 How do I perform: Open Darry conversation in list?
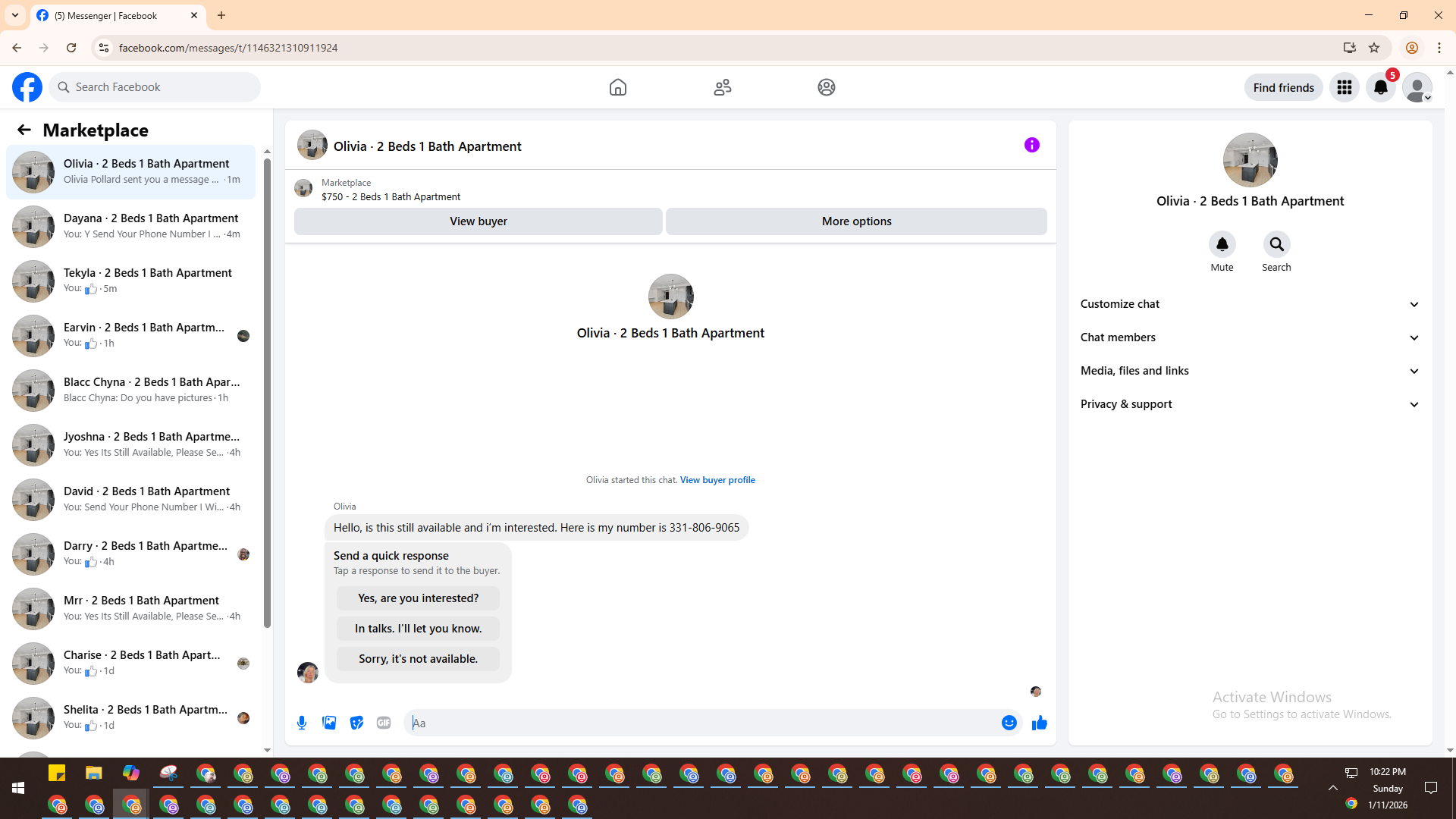pyautogui.click(x=130, y=554)
